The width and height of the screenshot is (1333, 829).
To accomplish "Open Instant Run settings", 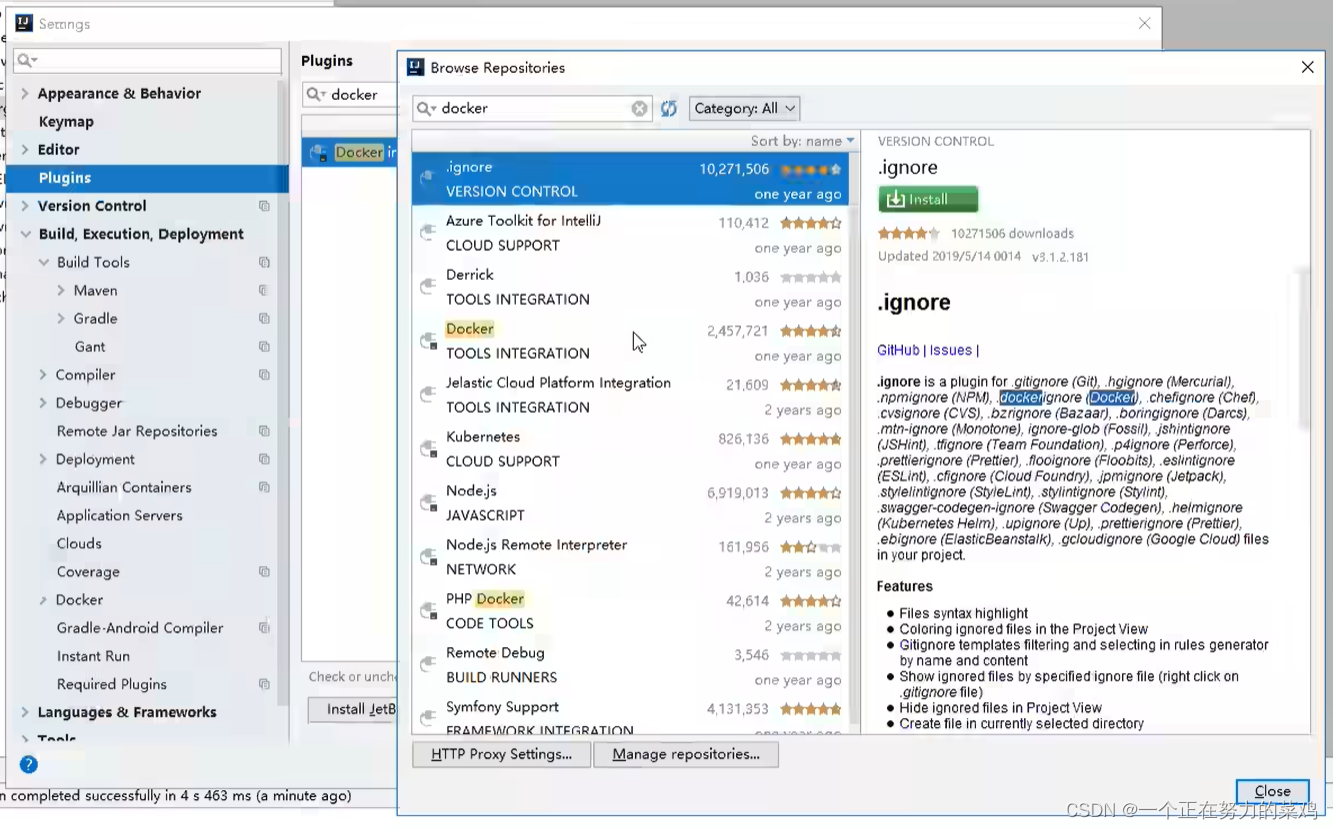I will pos(93,656).
